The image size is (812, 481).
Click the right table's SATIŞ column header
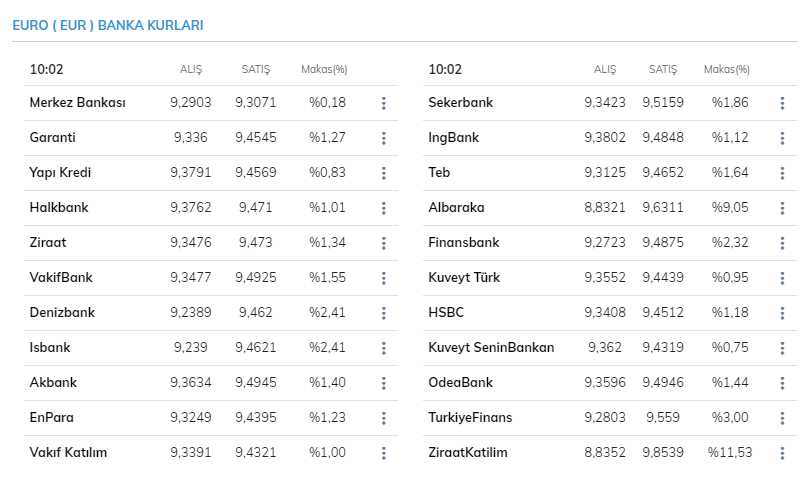tap(663, 69)
